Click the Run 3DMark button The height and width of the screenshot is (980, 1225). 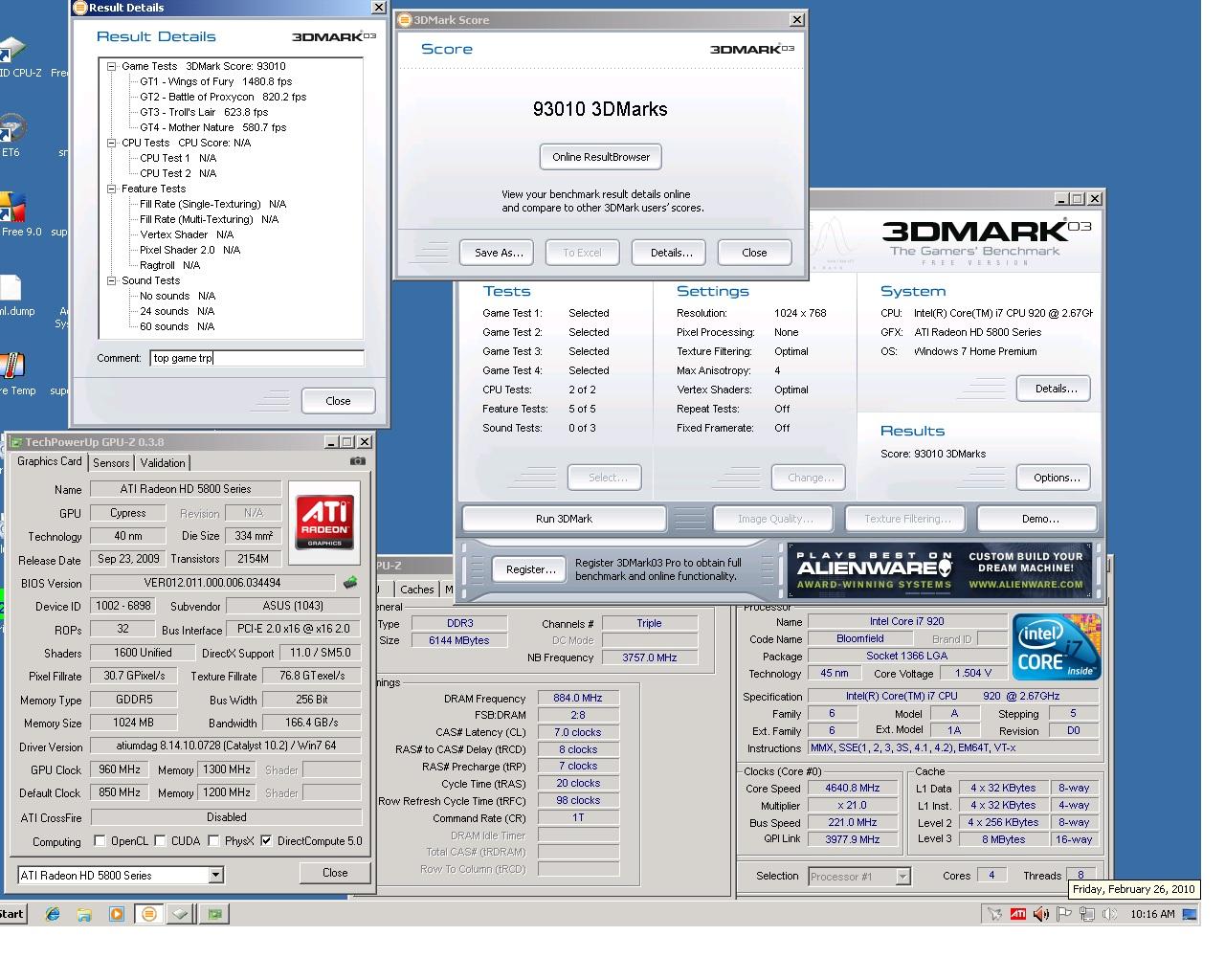(564, 519)
